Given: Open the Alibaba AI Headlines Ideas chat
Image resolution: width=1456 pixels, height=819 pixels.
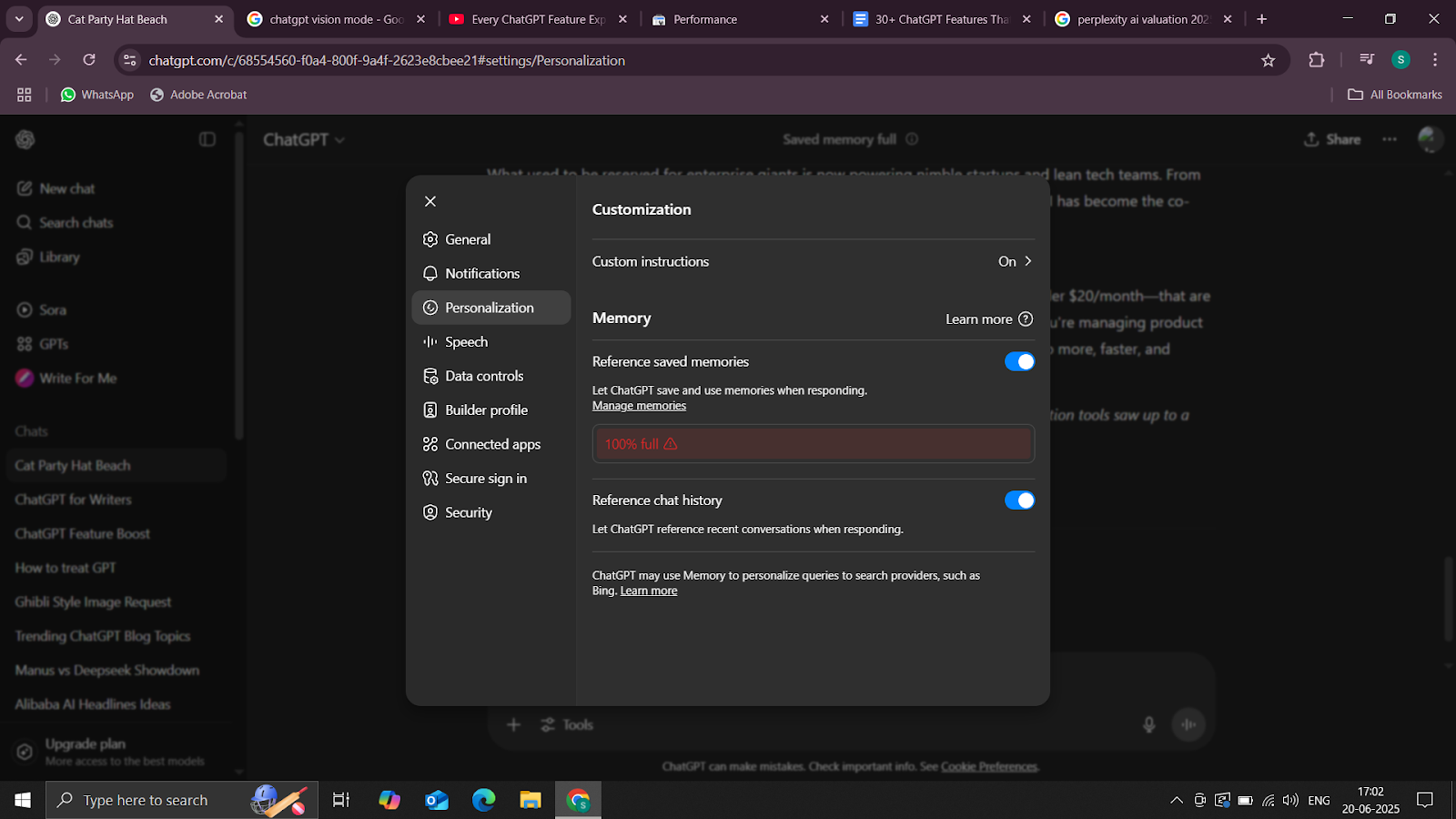Looking at the screenshot, I should [x=93, y=704].
